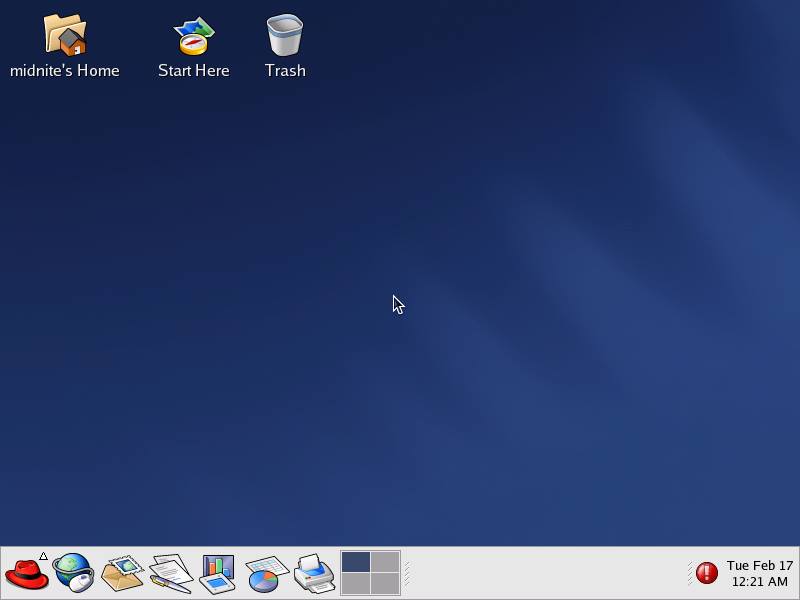Click the drag handle left of the alert icon

[692, 574]
